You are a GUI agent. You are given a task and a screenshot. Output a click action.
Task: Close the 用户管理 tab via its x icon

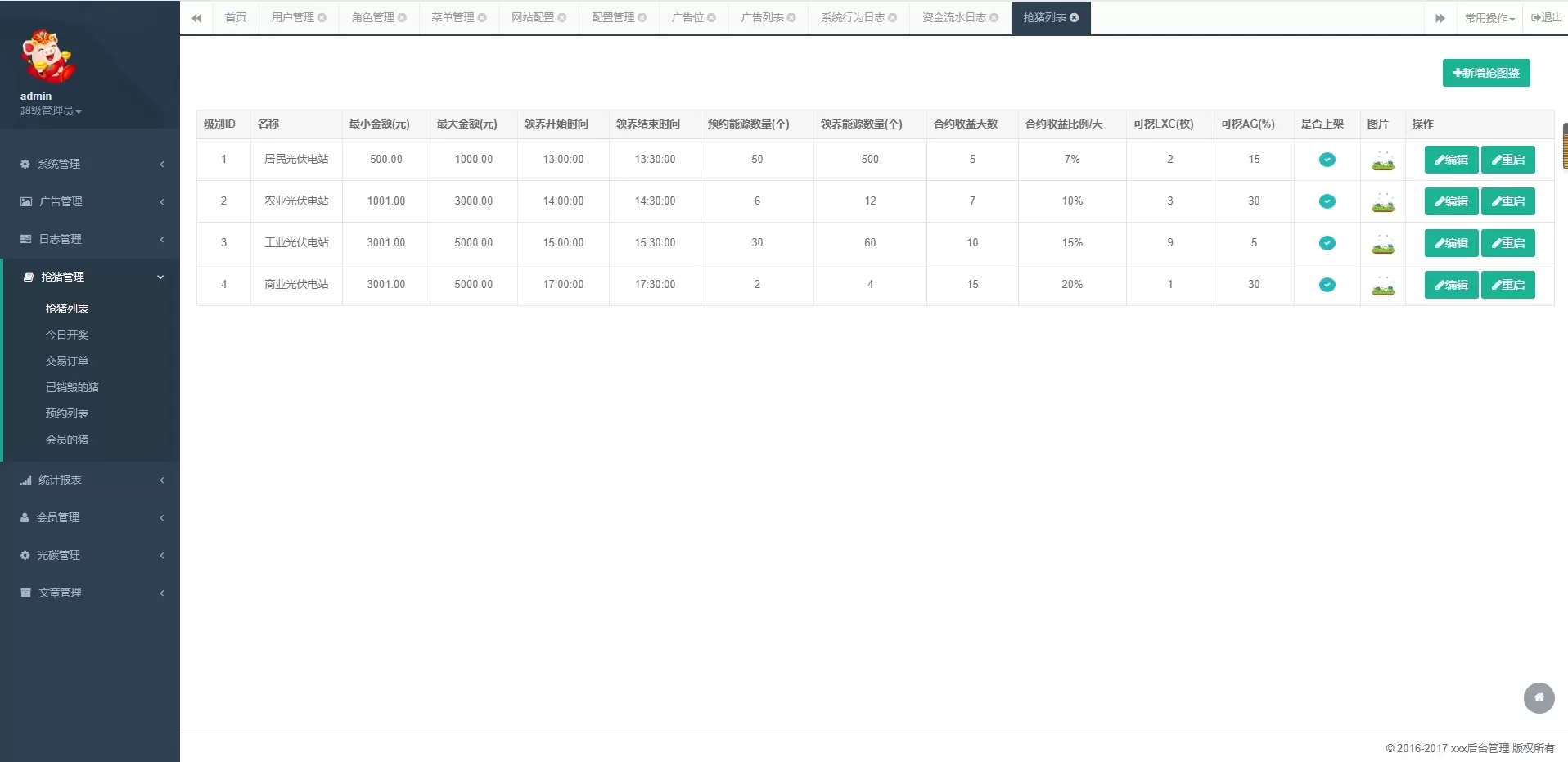point(322,18)
